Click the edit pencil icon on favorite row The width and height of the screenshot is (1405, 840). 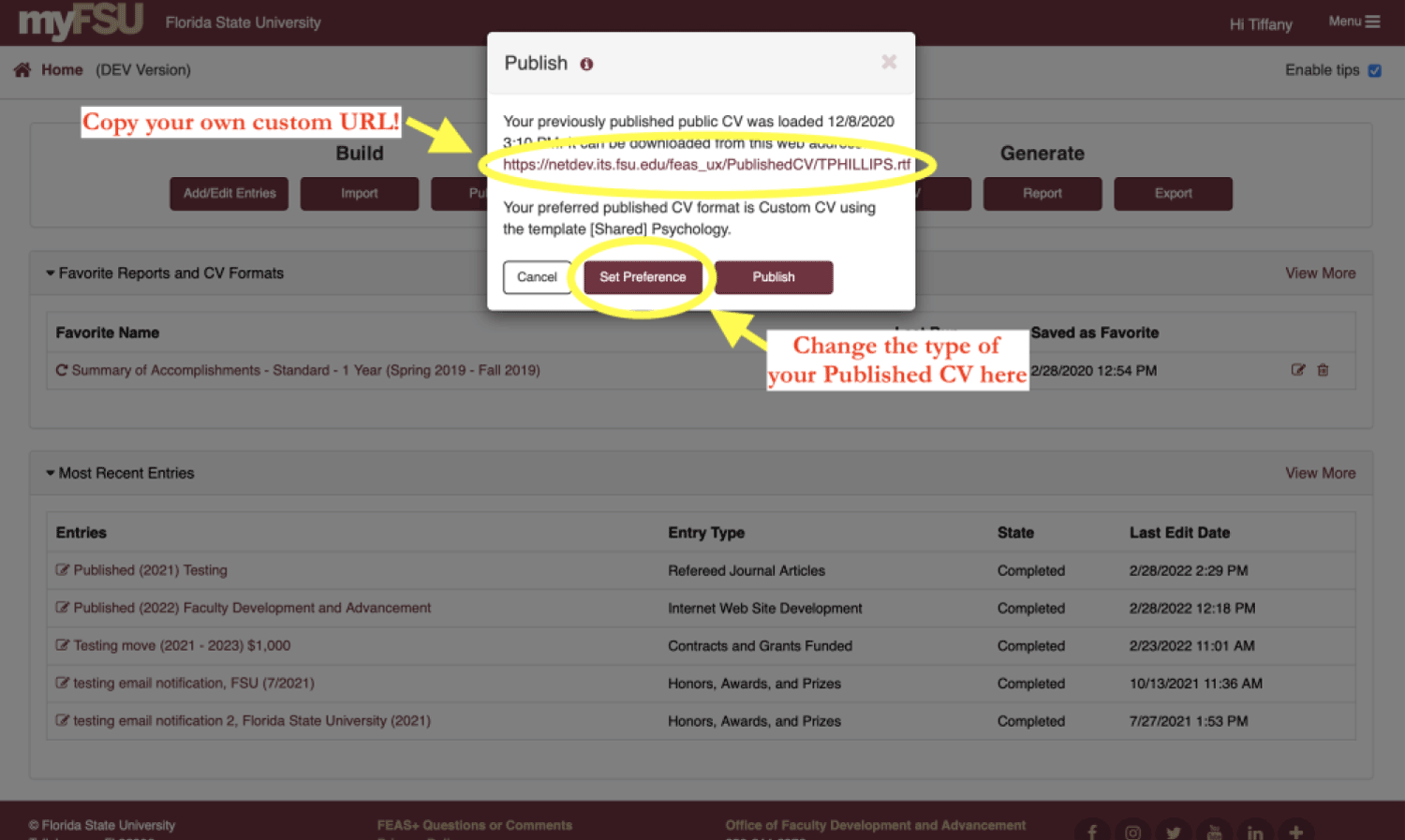click(1299, 370)
